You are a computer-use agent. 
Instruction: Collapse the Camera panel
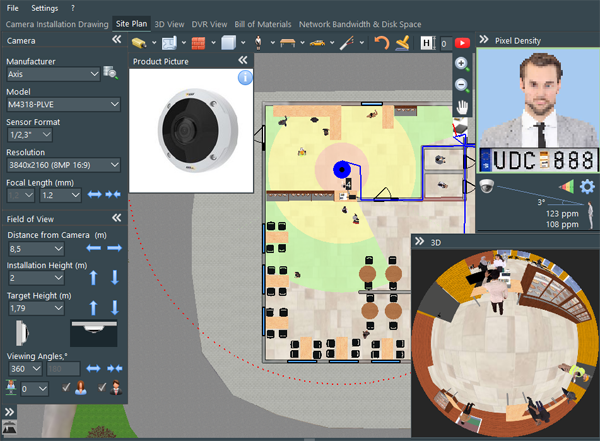pyautogui.click(x=117, y=40)
